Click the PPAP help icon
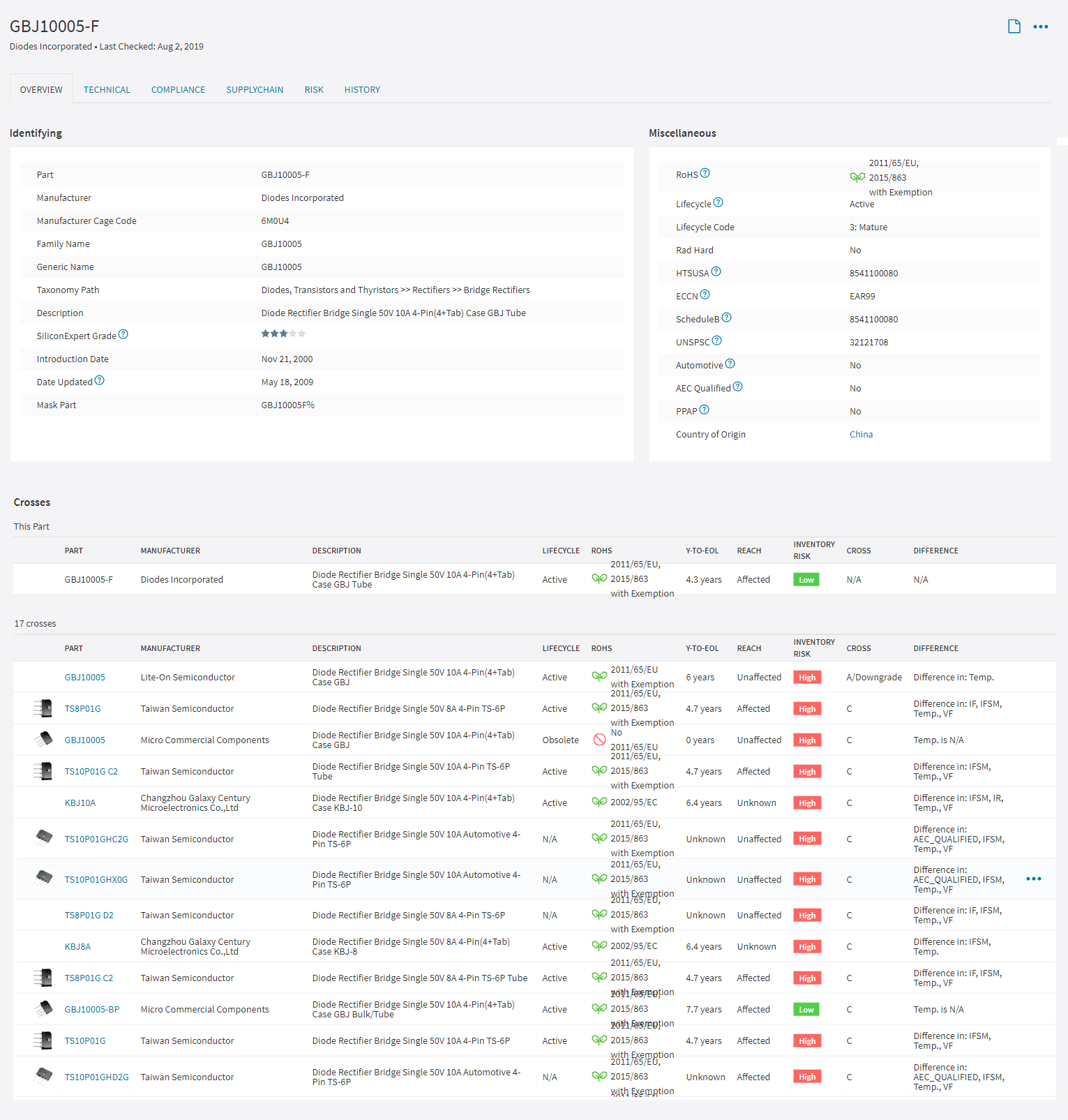 [x=704, y=410]
